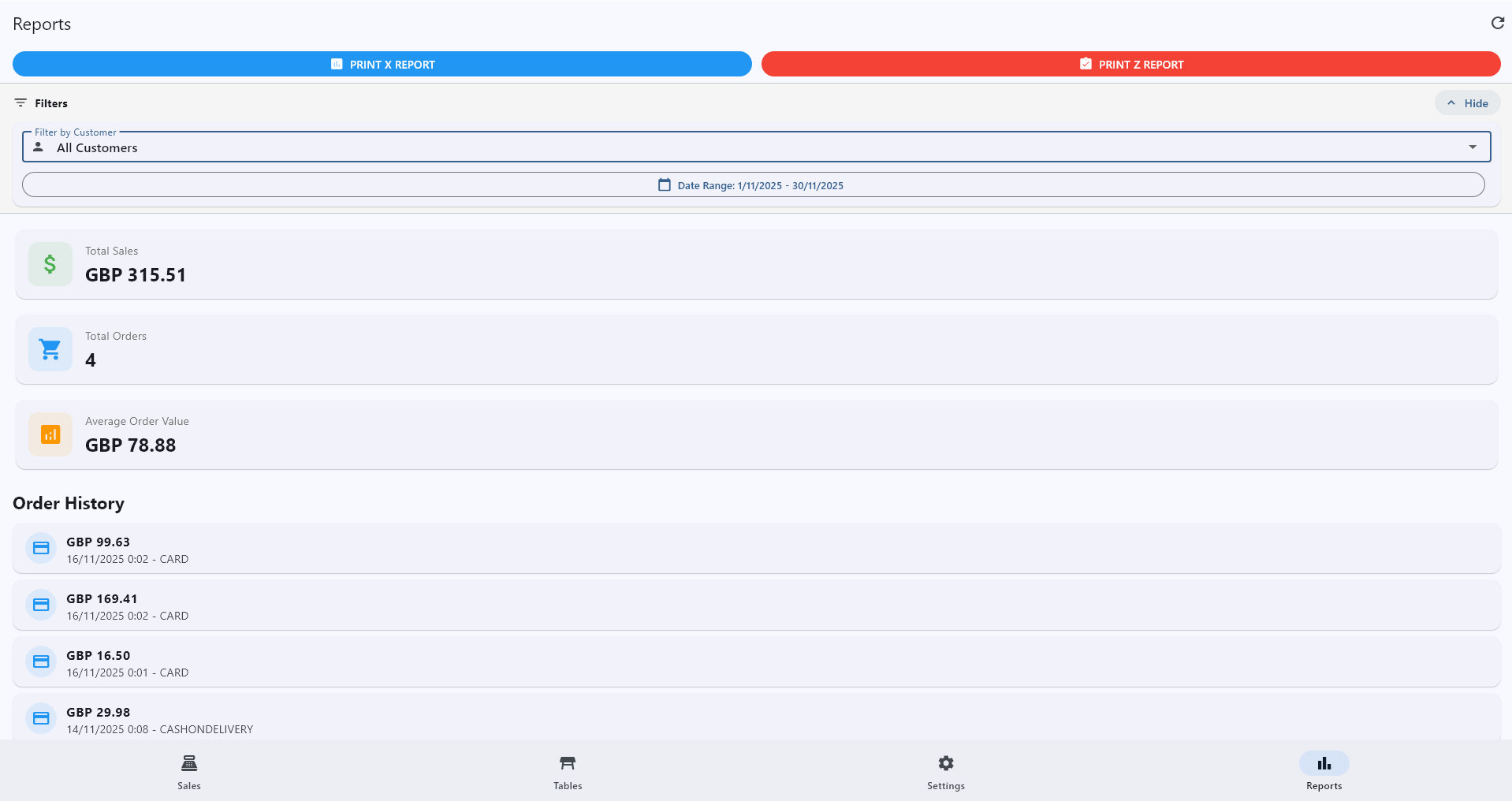1512x801 pixels.
Task: Hide the Filters panel
Action: [1467, 103]
